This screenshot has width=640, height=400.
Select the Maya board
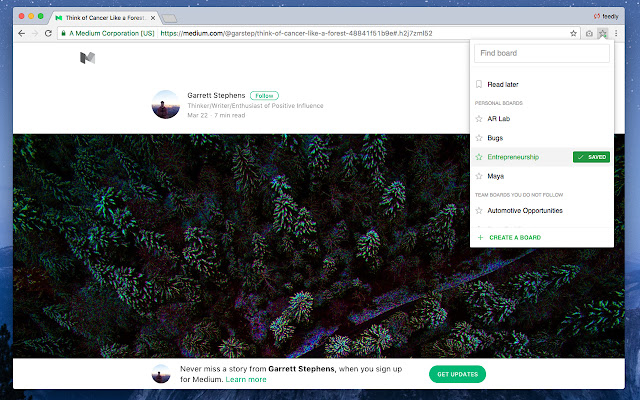[496, 176]
